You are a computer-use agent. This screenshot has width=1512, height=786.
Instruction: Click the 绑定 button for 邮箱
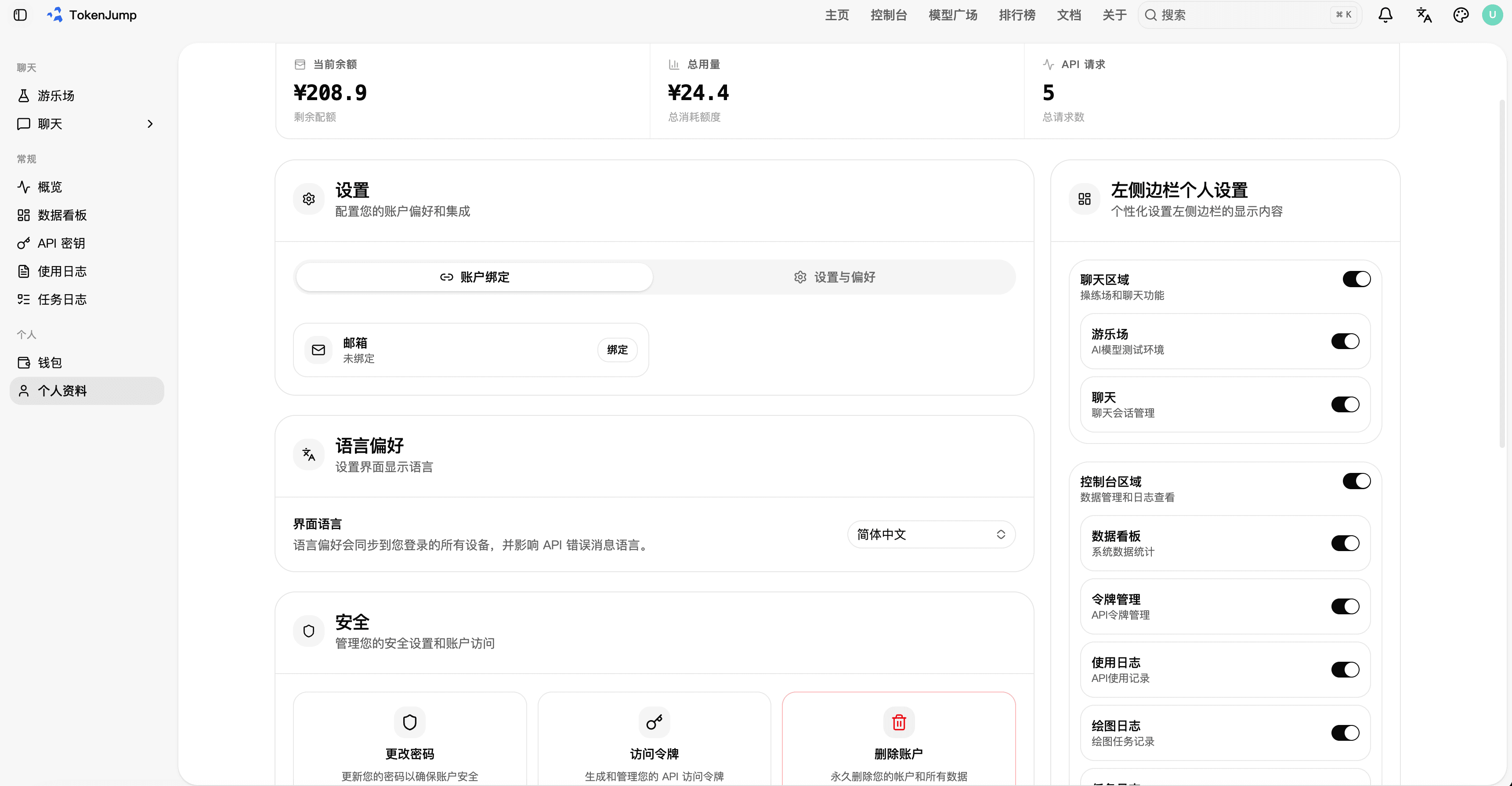coord(617,350)
